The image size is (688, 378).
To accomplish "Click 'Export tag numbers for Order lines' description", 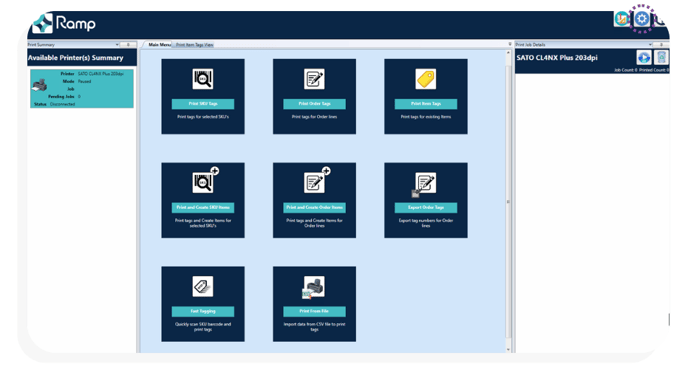I will 426,223.
